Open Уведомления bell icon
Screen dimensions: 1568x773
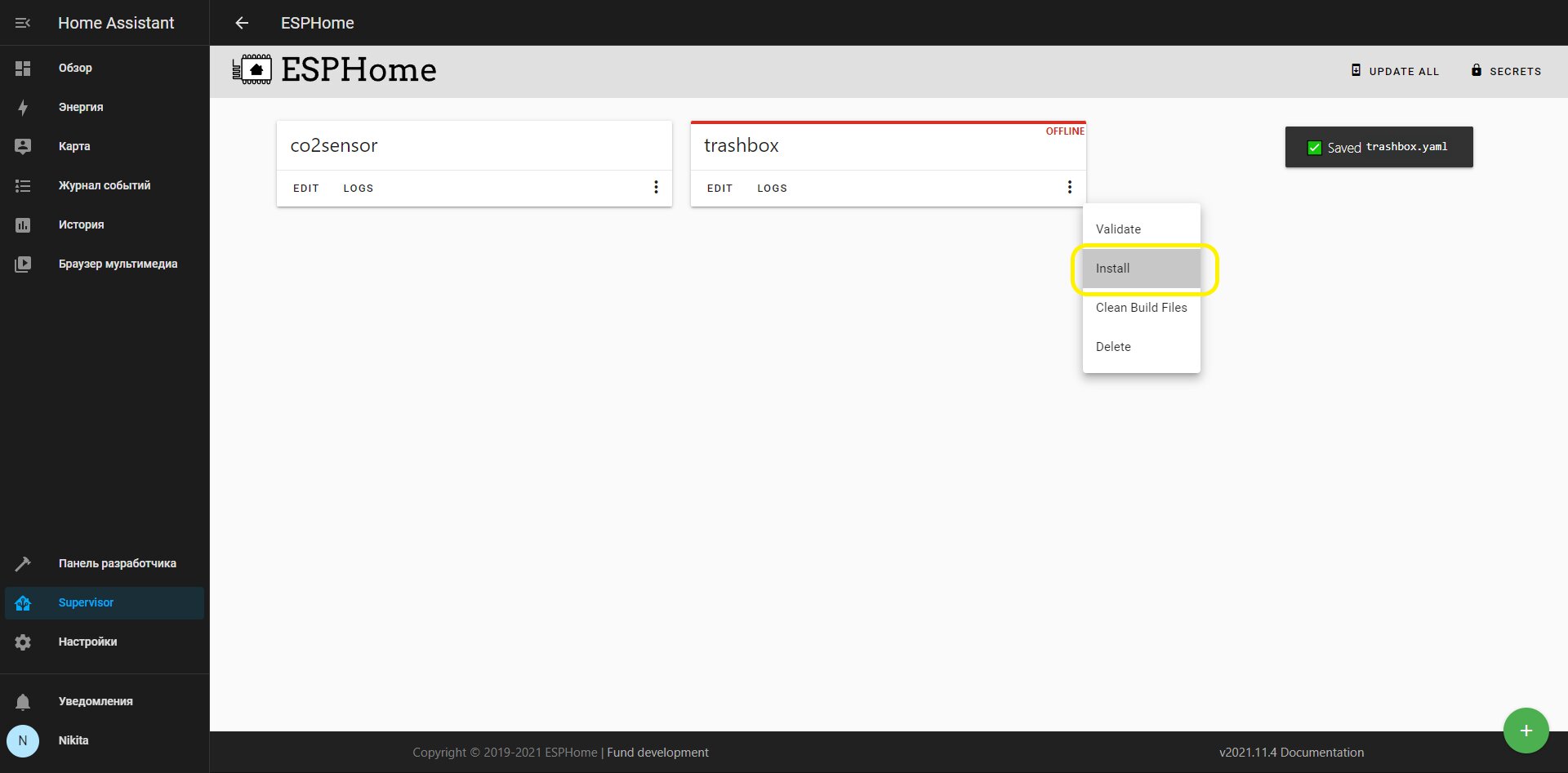[x=23, y=701]
